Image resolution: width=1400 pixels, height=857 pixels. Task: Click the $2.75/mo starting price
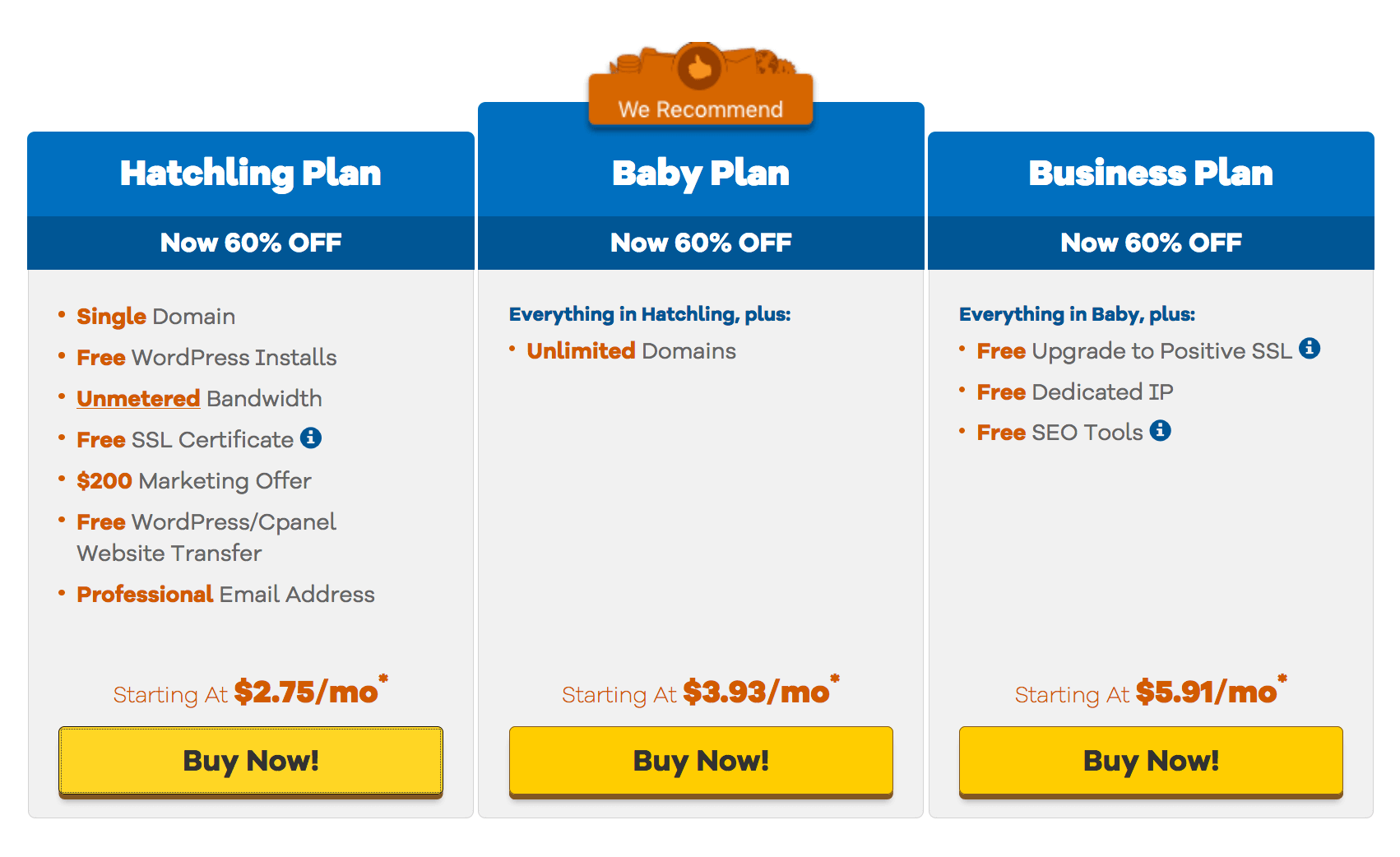pyautogui.click(x=306, y=692)
